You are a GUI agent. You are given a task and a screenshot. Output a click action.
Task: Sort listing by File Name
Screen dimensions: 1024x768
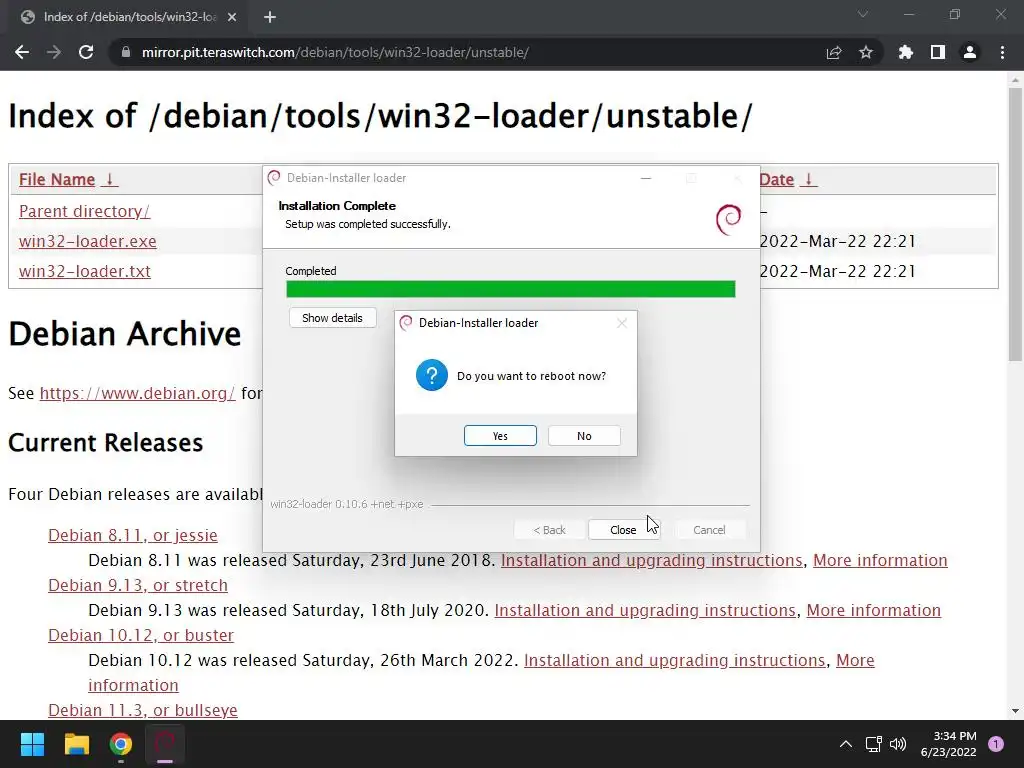[x=57, y=180]
